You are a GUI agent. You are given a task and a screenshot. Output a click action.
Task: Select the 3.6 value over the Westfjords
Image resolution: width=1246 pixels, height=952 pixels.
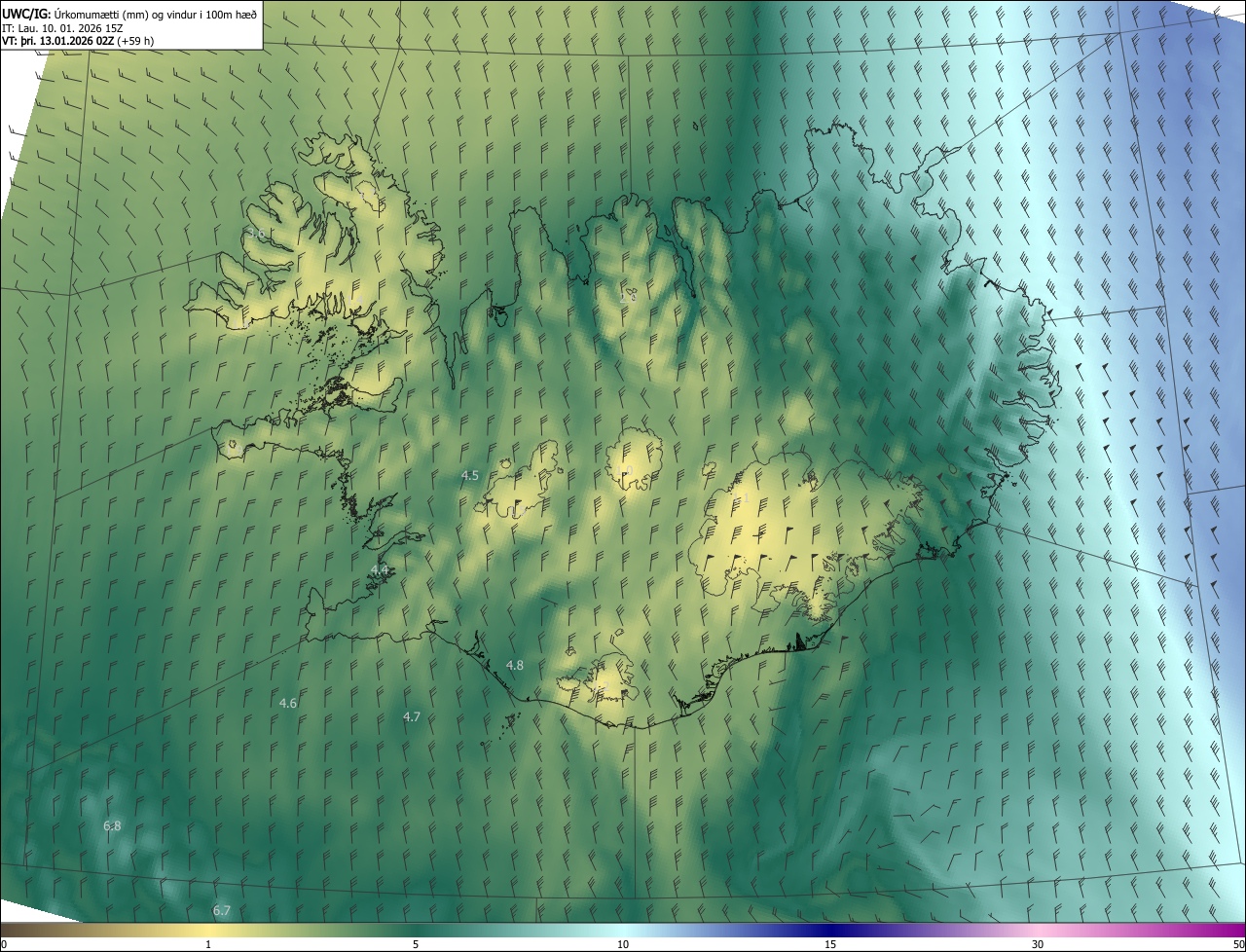click(256, 234)
